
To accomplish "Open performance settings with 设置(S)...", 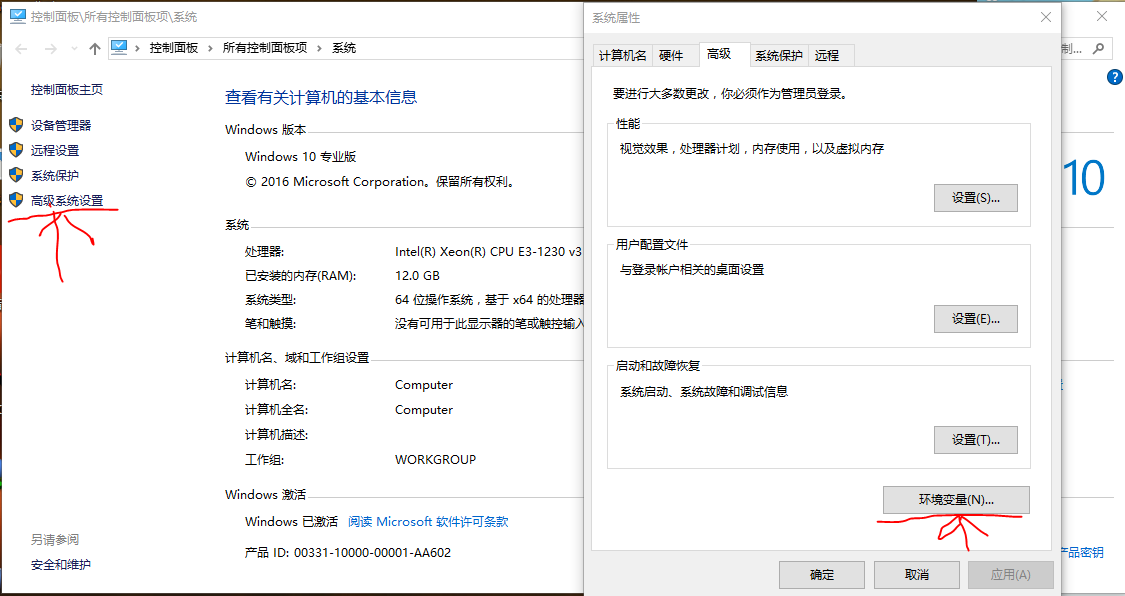I will (976, 198).
